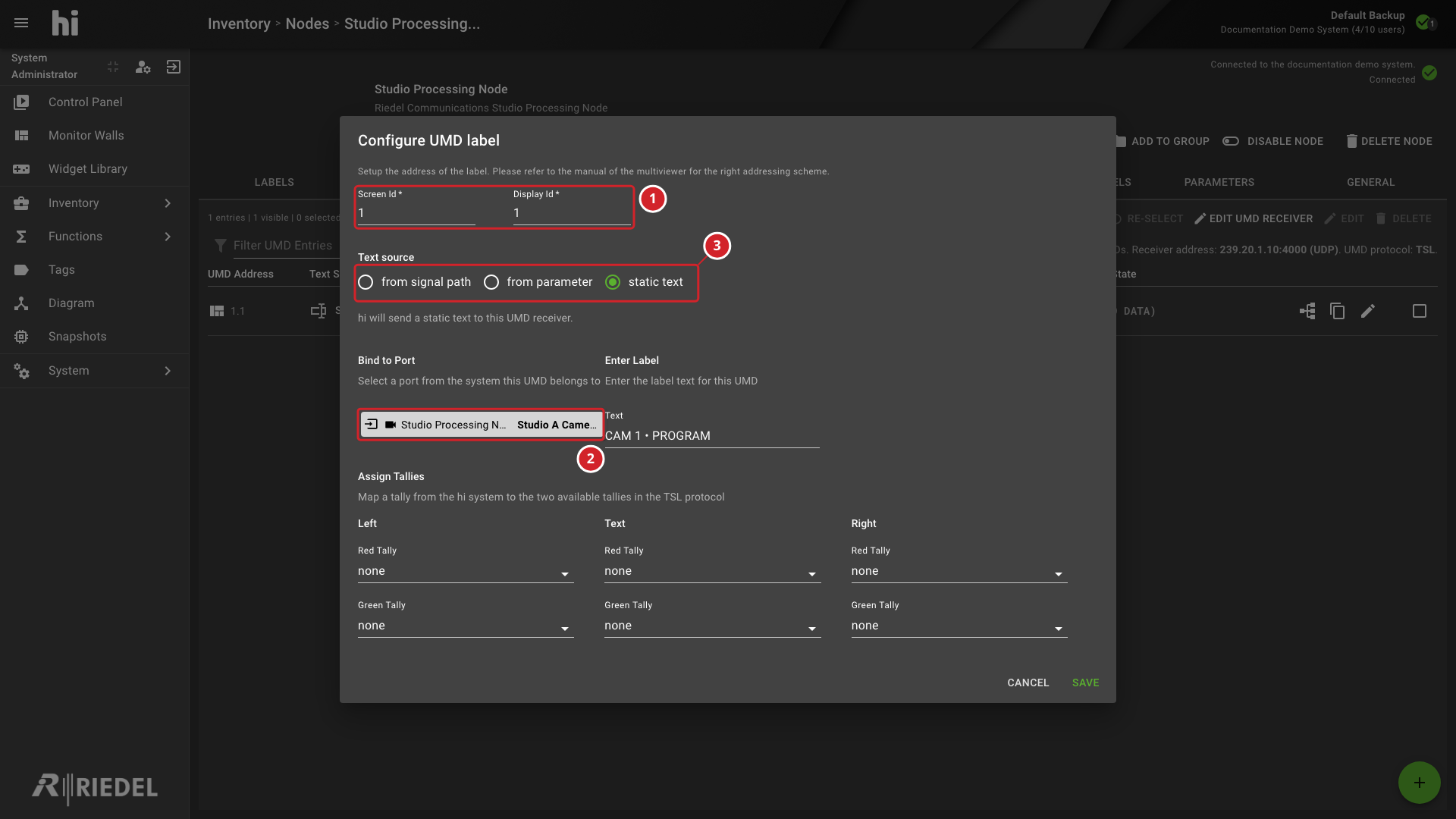Click Default Backup status check icon
Screen dimensions: 1456x819
point(1423,22)
